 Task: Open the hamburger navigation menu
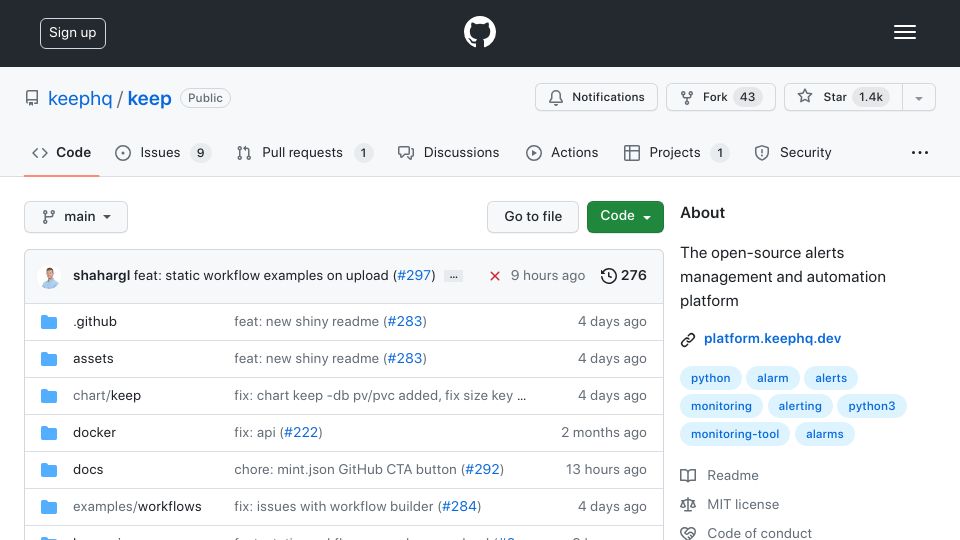tap(904, 32)
